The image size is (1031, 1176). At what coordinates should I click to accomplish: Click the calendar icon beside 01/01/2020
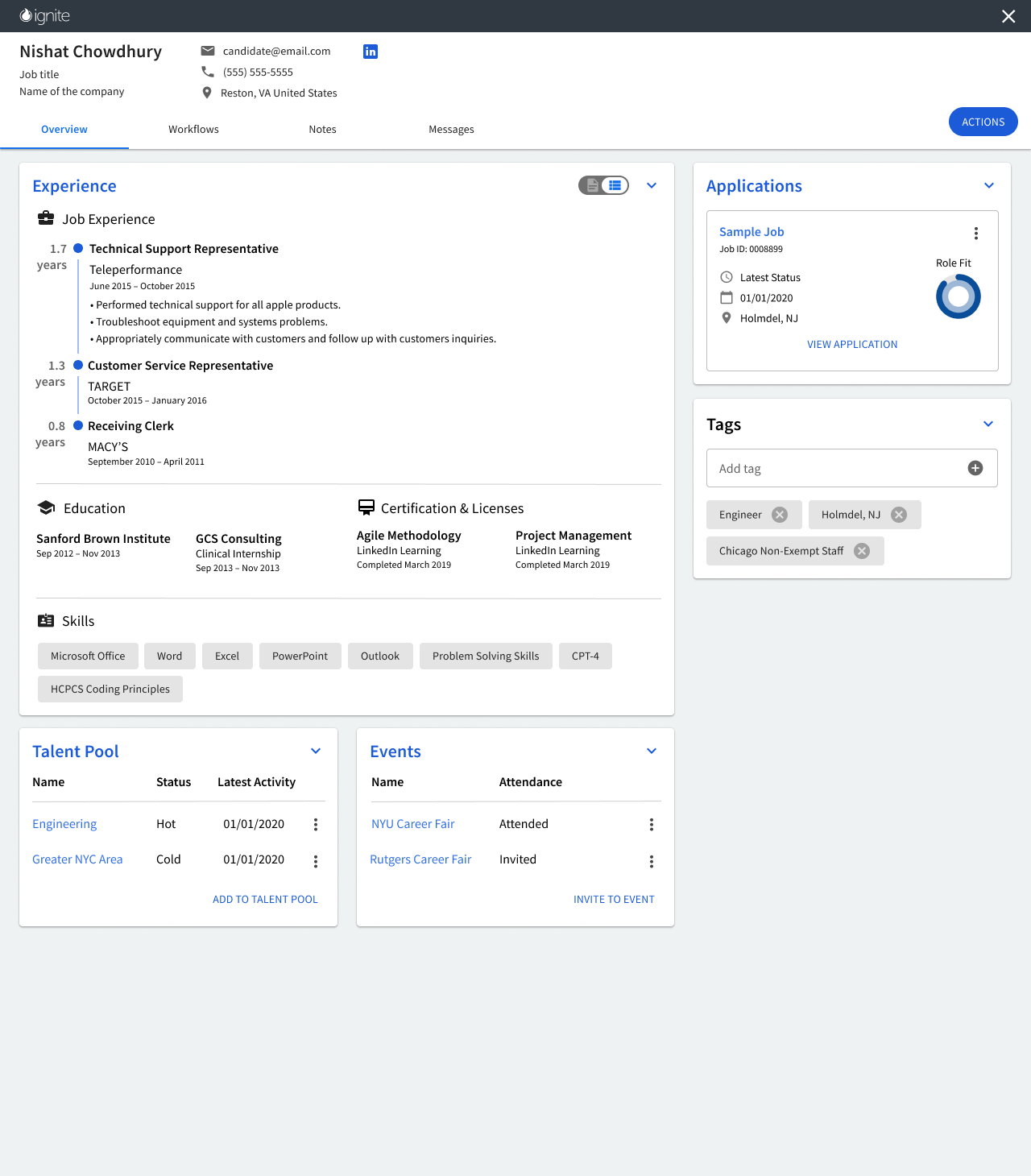pyautogui.click(x=727, y=297)
